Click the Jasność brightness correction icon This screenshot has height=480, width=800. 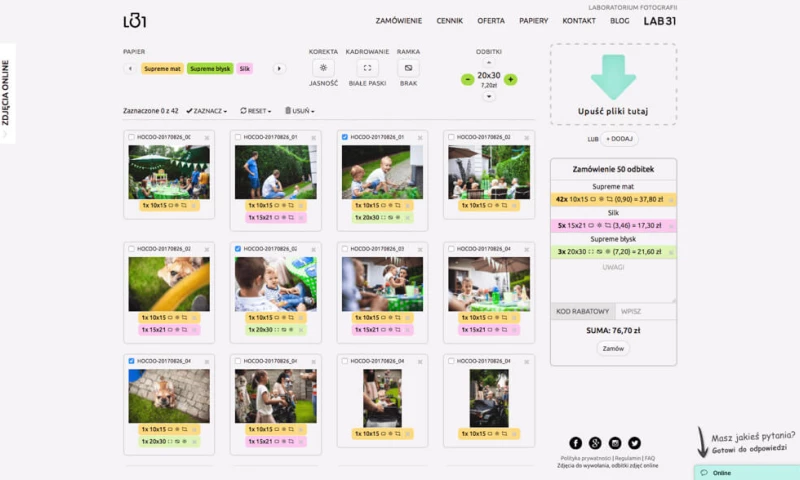coord(323,68)
